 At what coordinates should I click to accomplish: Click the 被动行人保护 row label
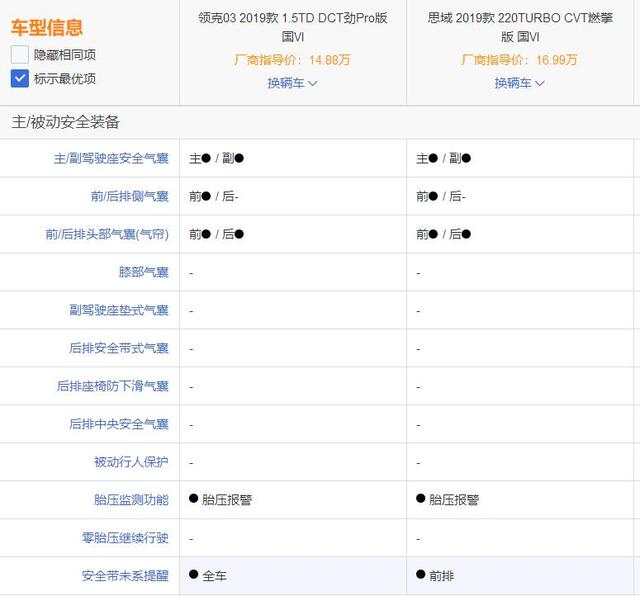click(131, 462)
